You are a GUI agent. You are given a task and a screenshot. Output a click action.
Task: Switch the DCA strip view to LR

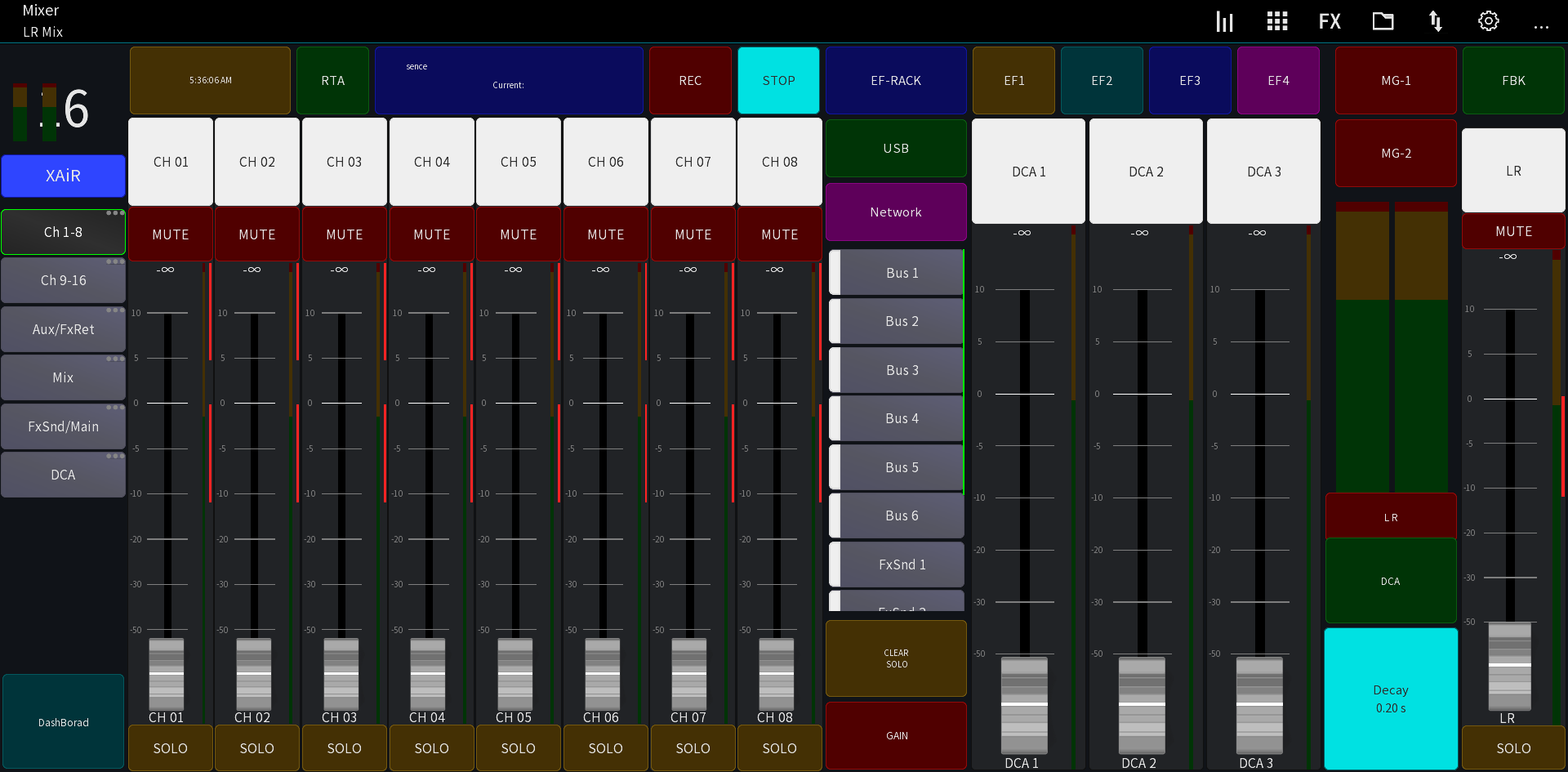pyautogui.click(x=1391, y=515)
